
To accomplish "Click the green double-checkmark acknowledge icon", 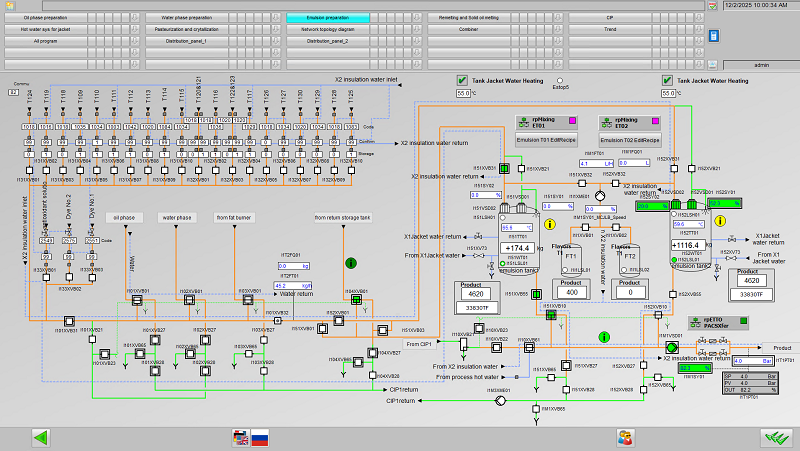I will tap(771, 437).
